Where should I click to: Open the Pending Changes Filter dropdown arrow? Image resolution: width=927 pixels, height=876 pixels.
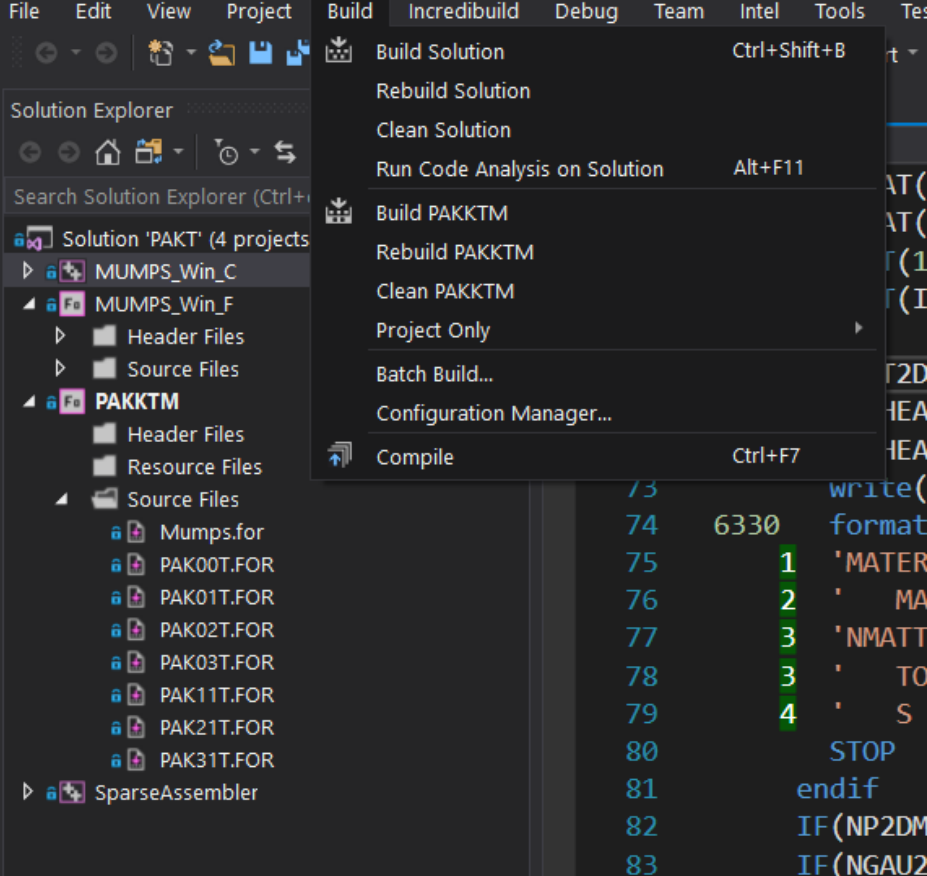pyautogui.click(x=254, y=152)
